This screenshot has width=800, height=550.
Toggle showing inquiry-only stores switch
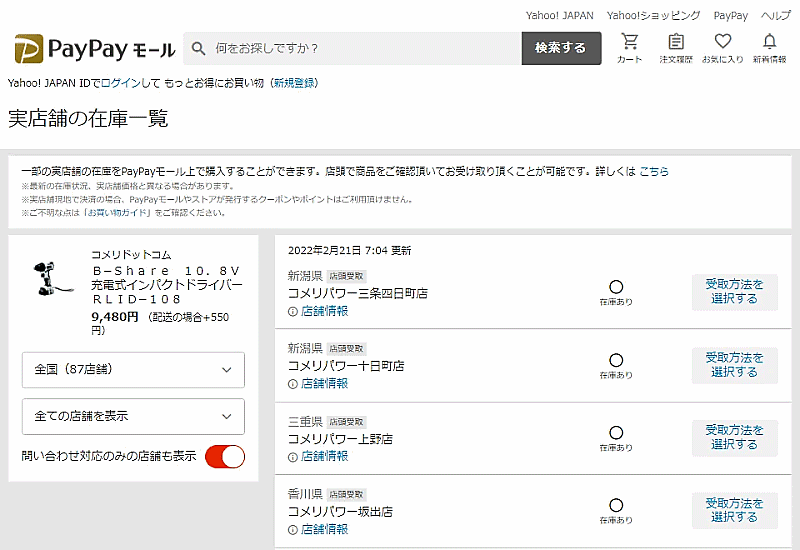[x=225, y=457]
